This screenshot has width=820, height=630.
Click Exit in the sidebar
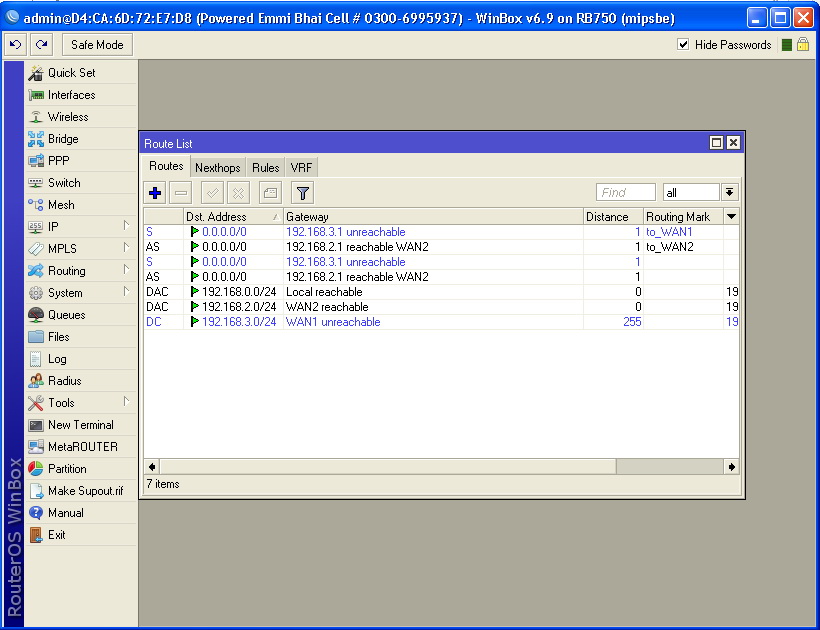point(81,534)
